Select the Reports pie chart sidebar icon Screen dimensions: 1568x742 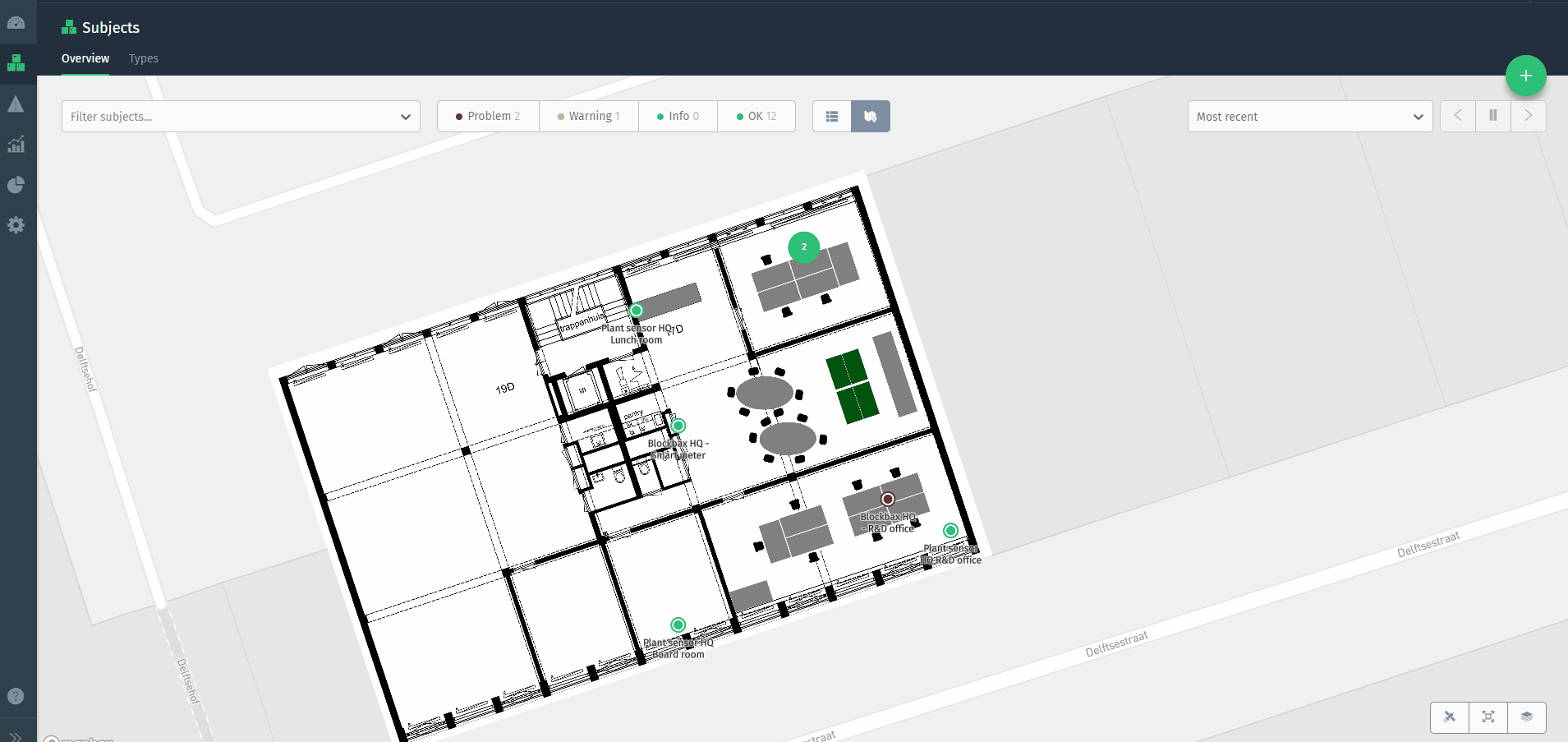pyautogui.click(x=16, y=185)
